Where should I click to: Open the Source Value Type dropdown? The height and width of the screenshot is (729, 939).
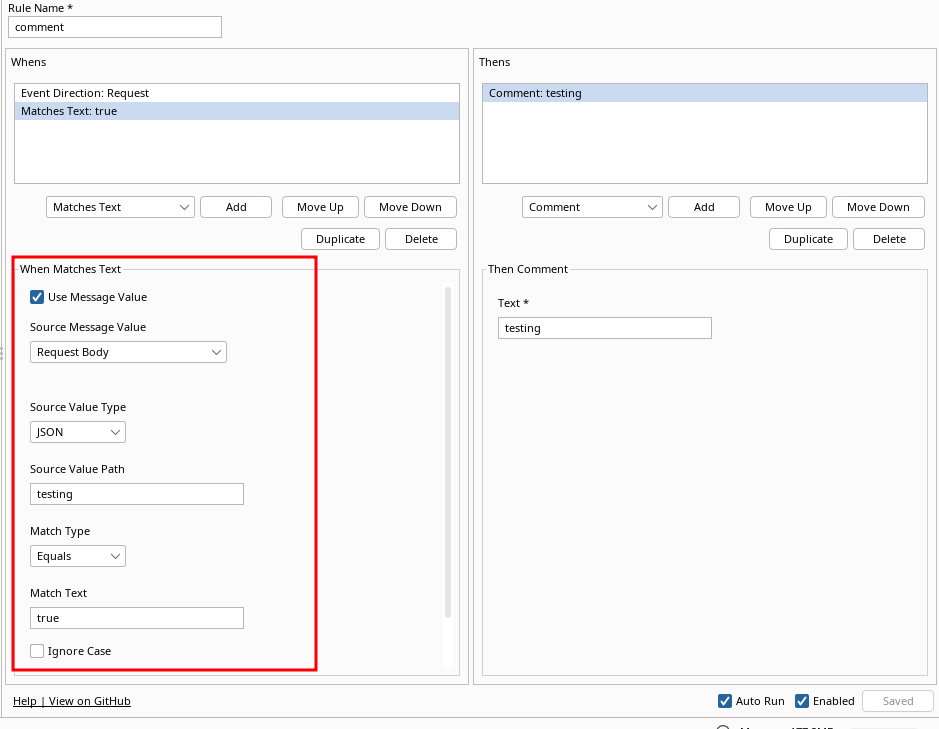tap(77, 431)
